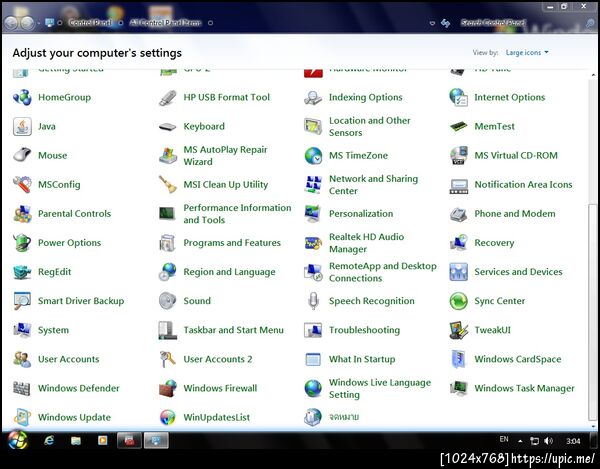Click the MSI Clean Up Utility broom icon
This screenshot has height=469, width=600.
click(x=168, y=184)
